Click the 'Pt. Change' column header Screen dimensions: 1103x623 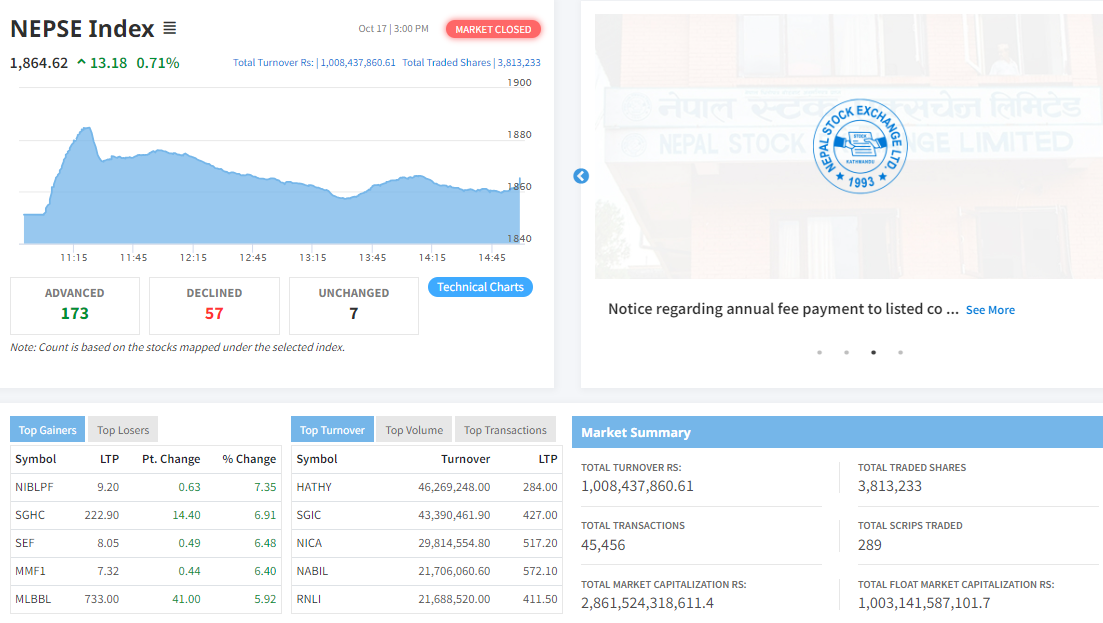(x=171, y=459)
